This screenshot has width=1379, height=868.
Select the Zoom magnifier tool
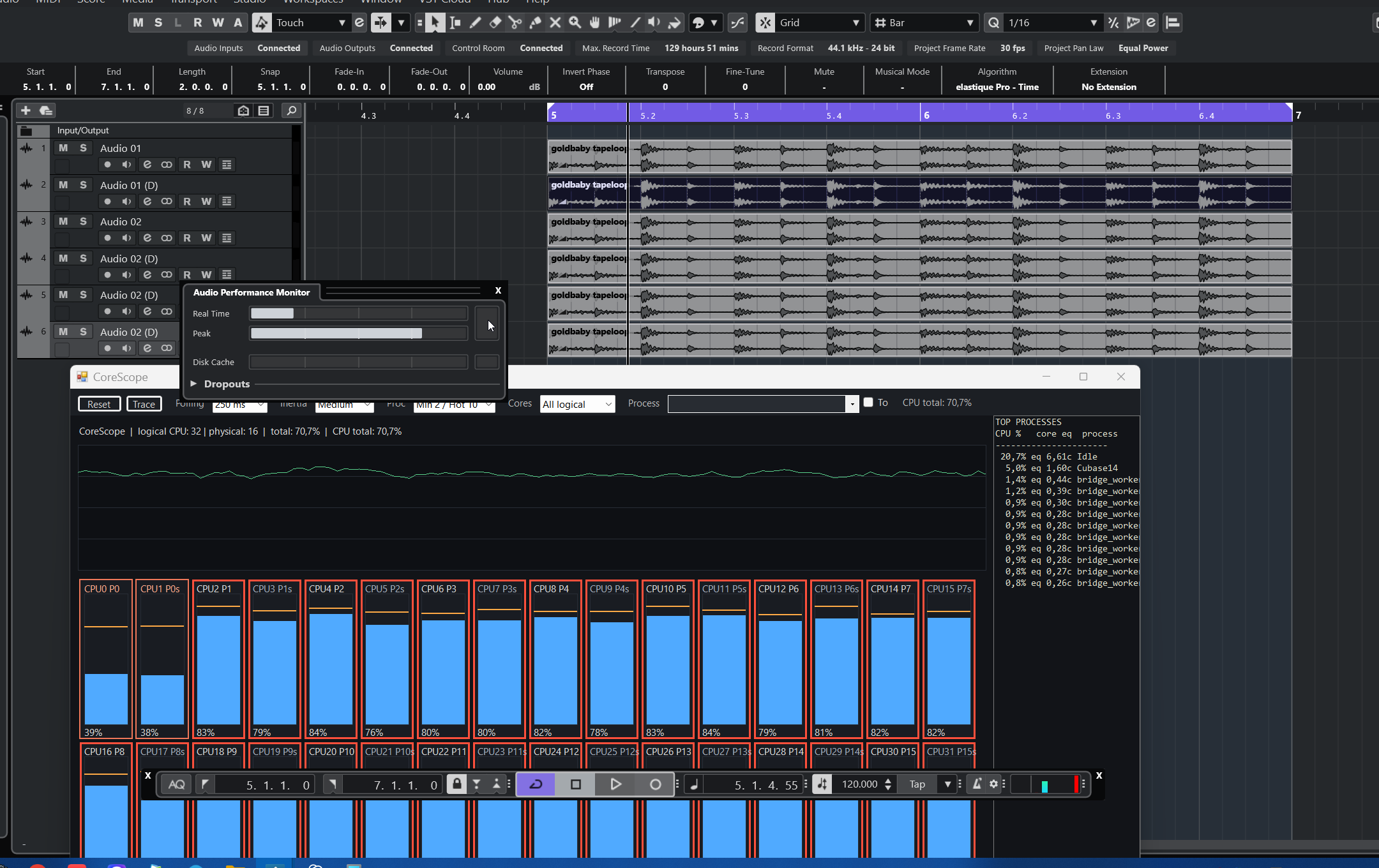575,23
